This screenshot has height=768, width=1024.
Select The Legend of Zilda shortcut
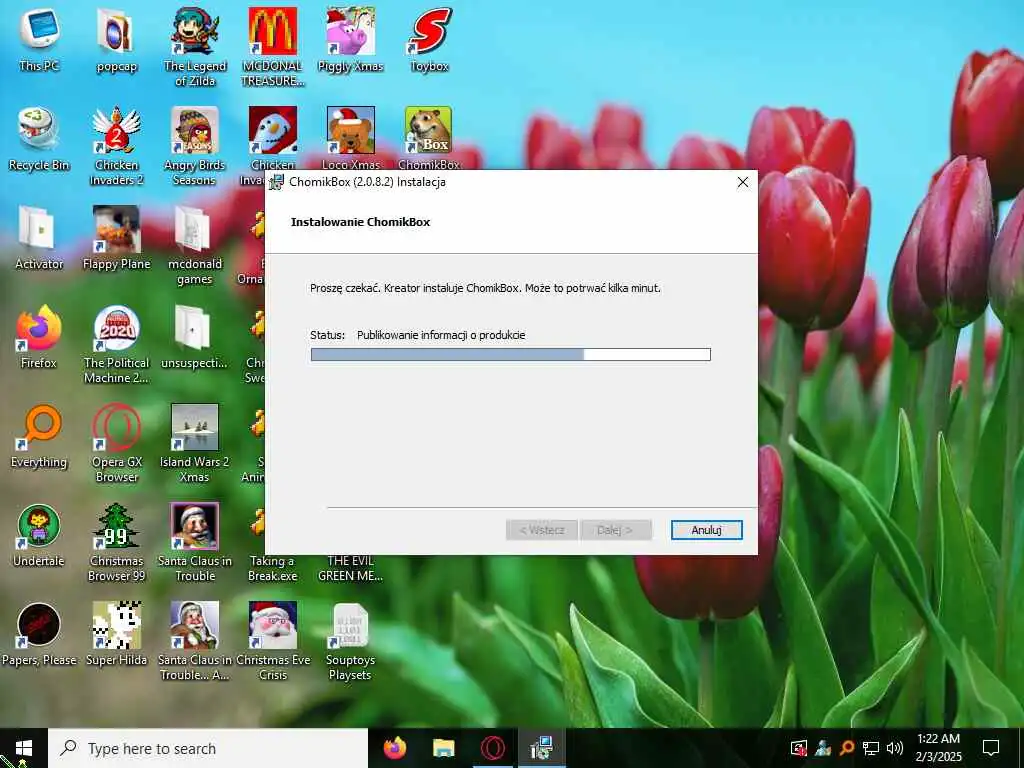pos(195,47)
